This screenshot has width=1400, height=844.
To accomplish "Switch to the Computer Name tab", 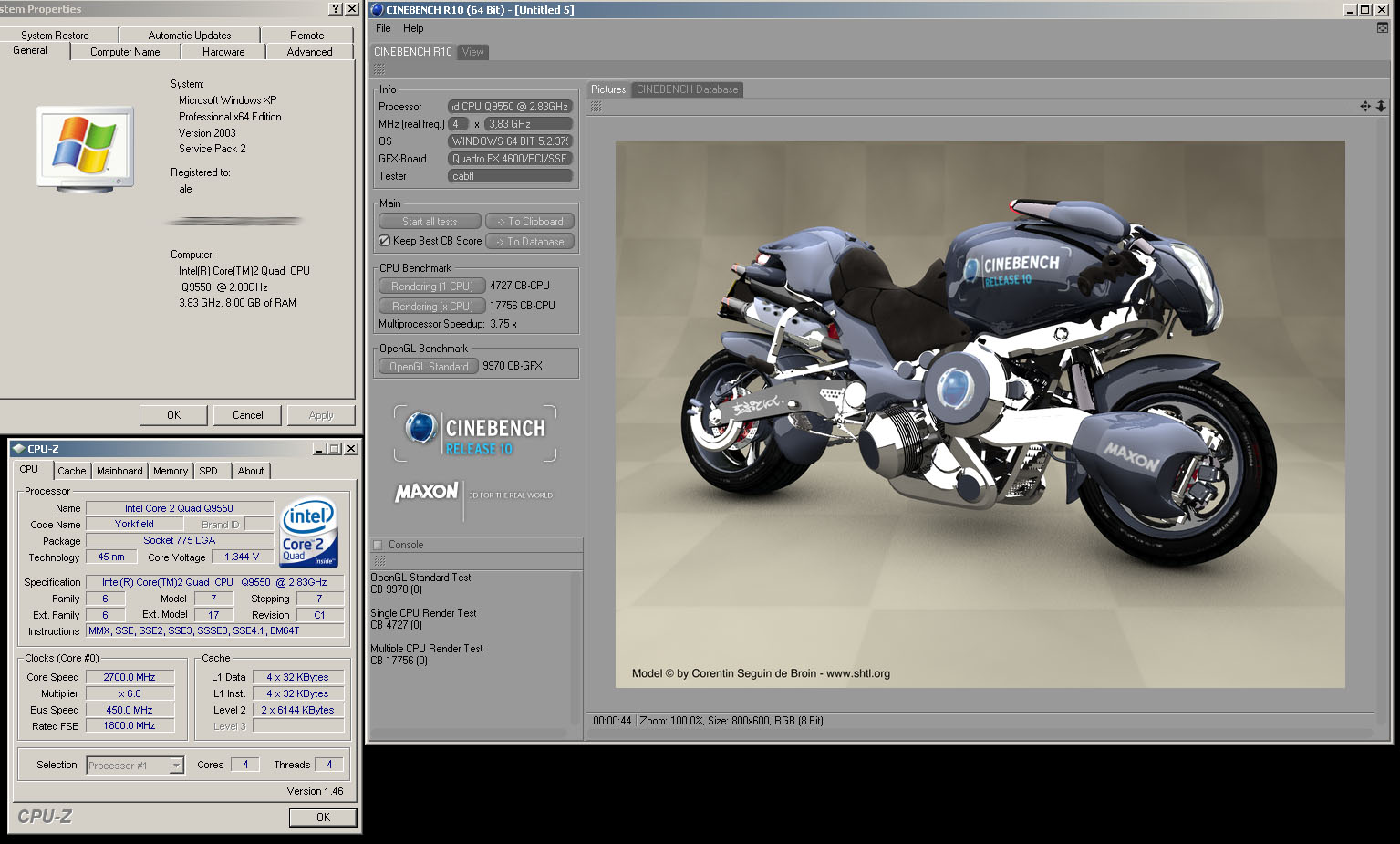I will (125, 52).
